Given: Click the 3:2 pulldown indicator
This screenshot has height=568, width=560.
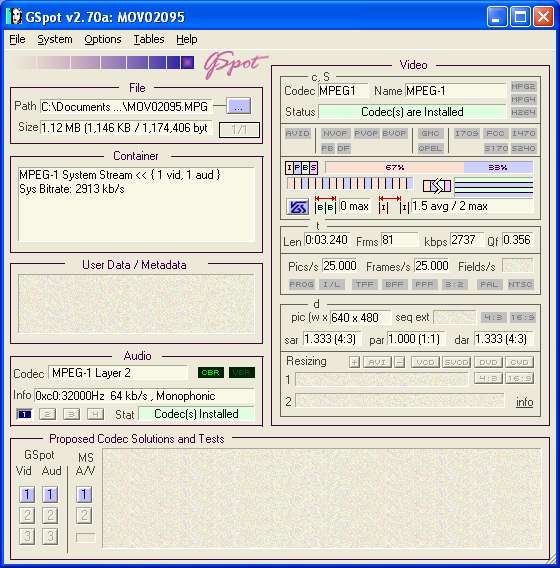Looking at the screenshot, I should tap(454, 284).
